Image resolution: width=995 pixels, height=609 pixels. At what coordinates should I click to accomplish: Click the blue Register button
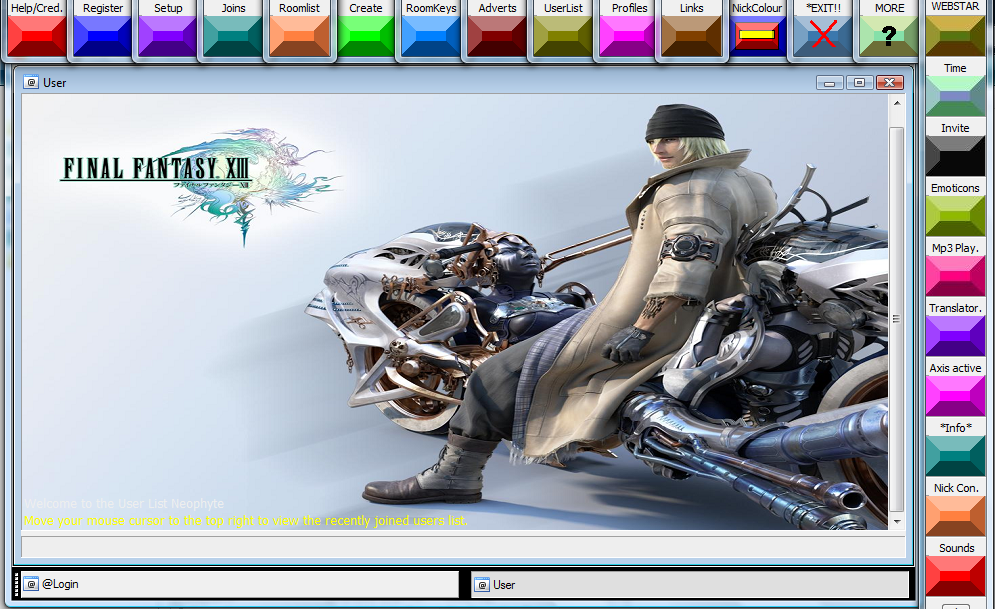(x=103, y=36)
